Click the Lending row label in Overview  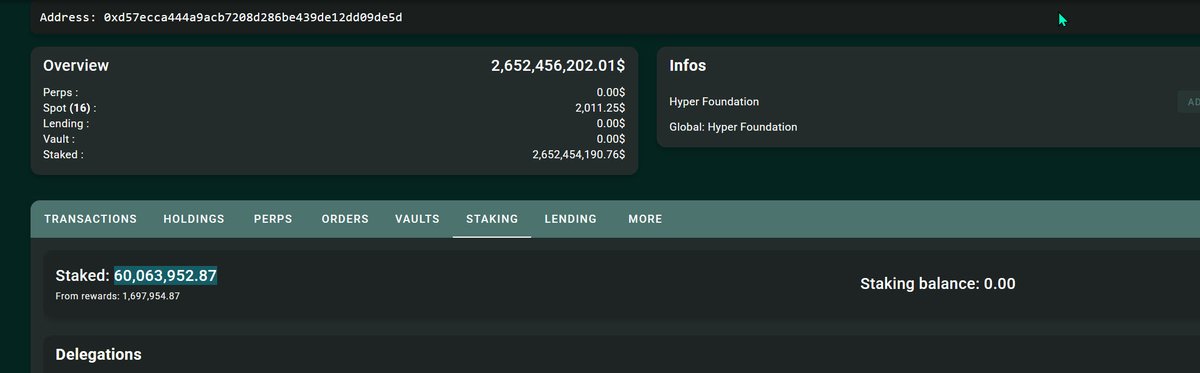66,123
